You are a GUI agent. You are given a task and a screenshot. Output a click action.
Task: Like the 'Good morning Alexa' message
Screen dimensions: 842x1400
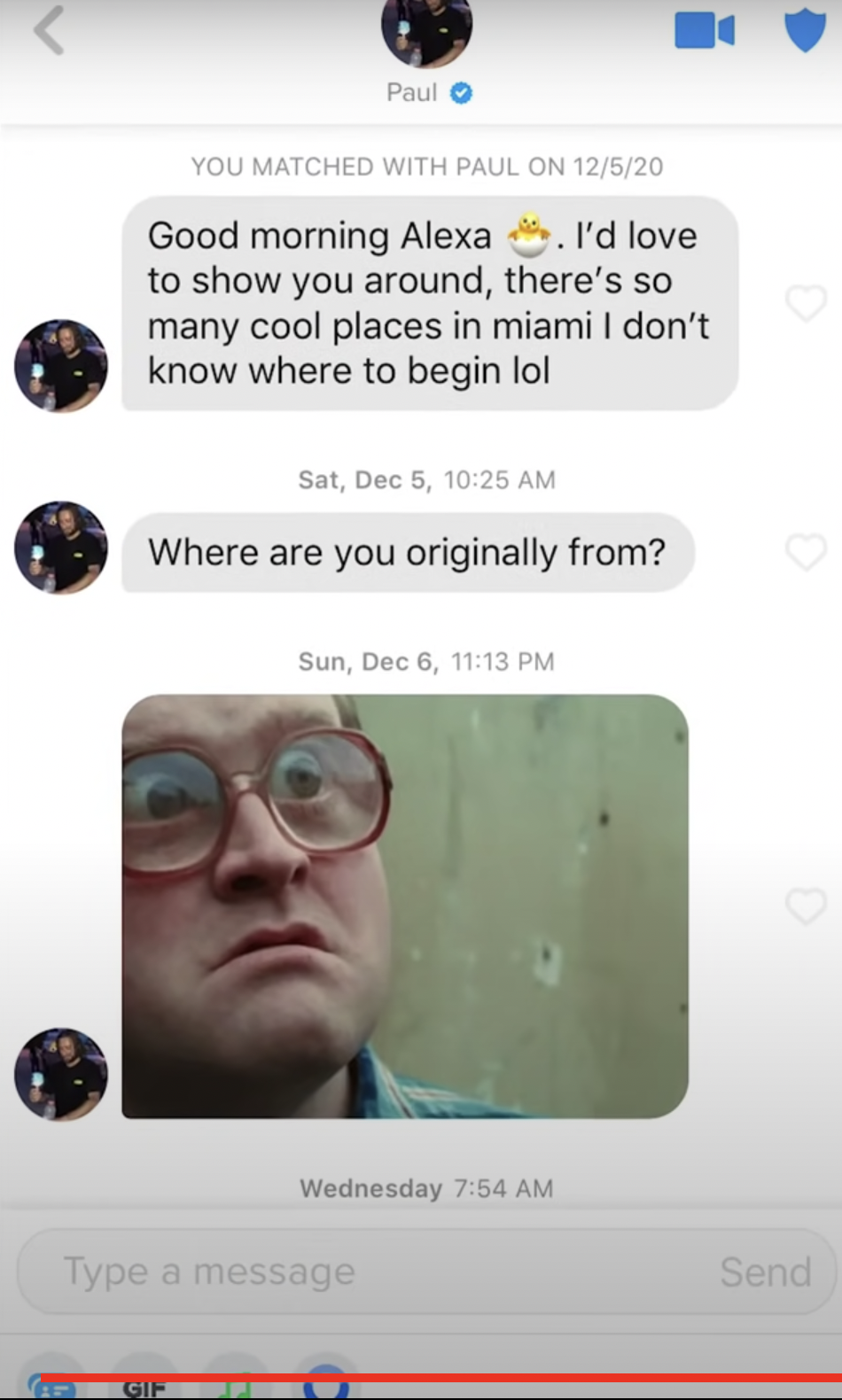click(x=806, y=303)
